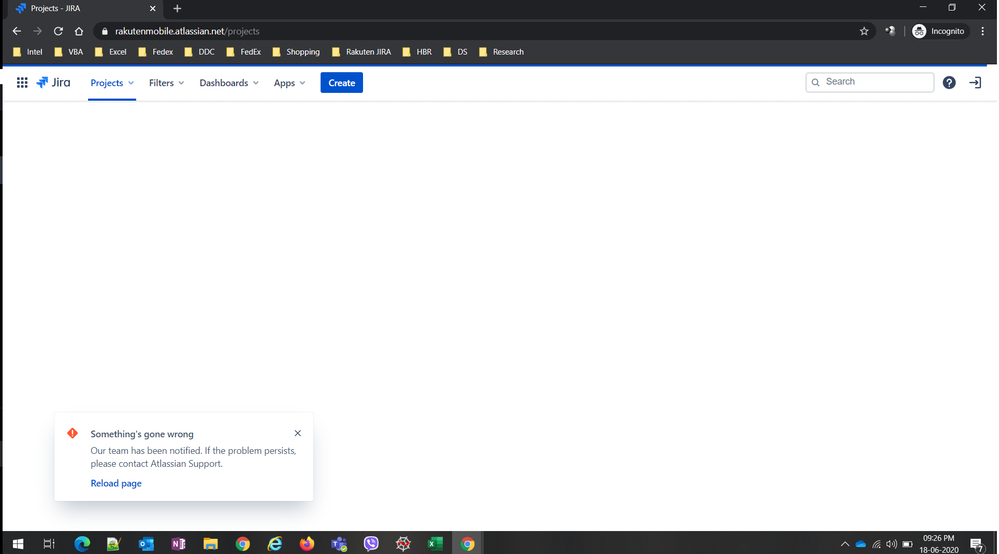
Task: Expand the Projects dropdown menu
Action: [112, 83]
